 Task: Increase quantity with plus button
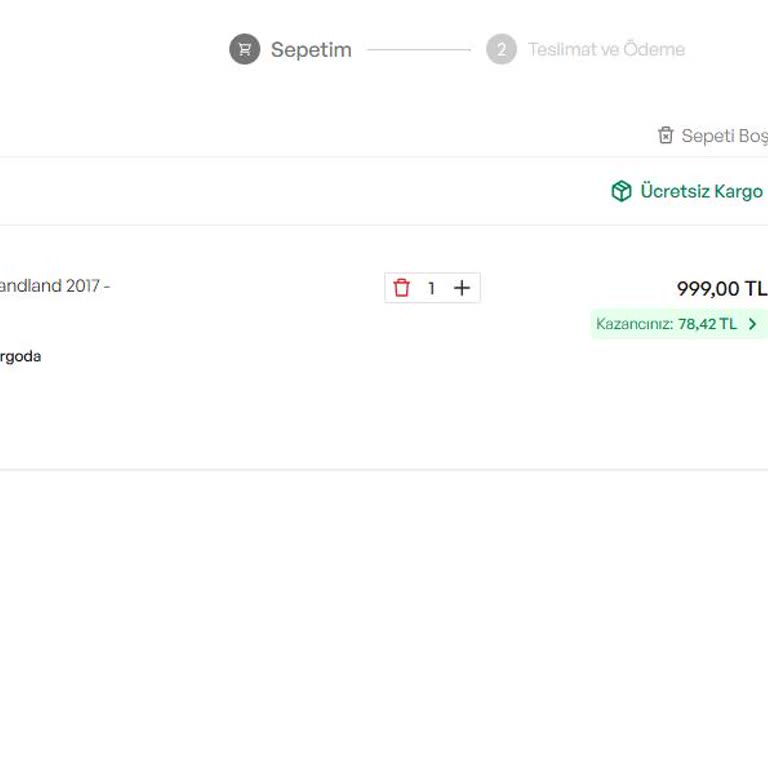(x=462, y=288)
